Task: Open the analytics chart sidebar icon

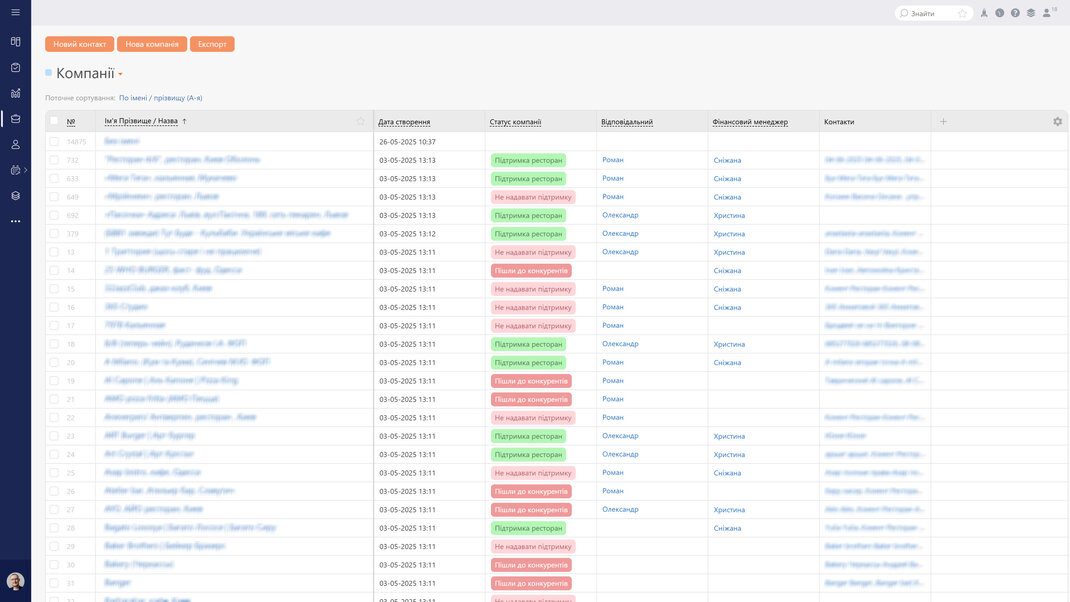Action: [x=15, y=93]
